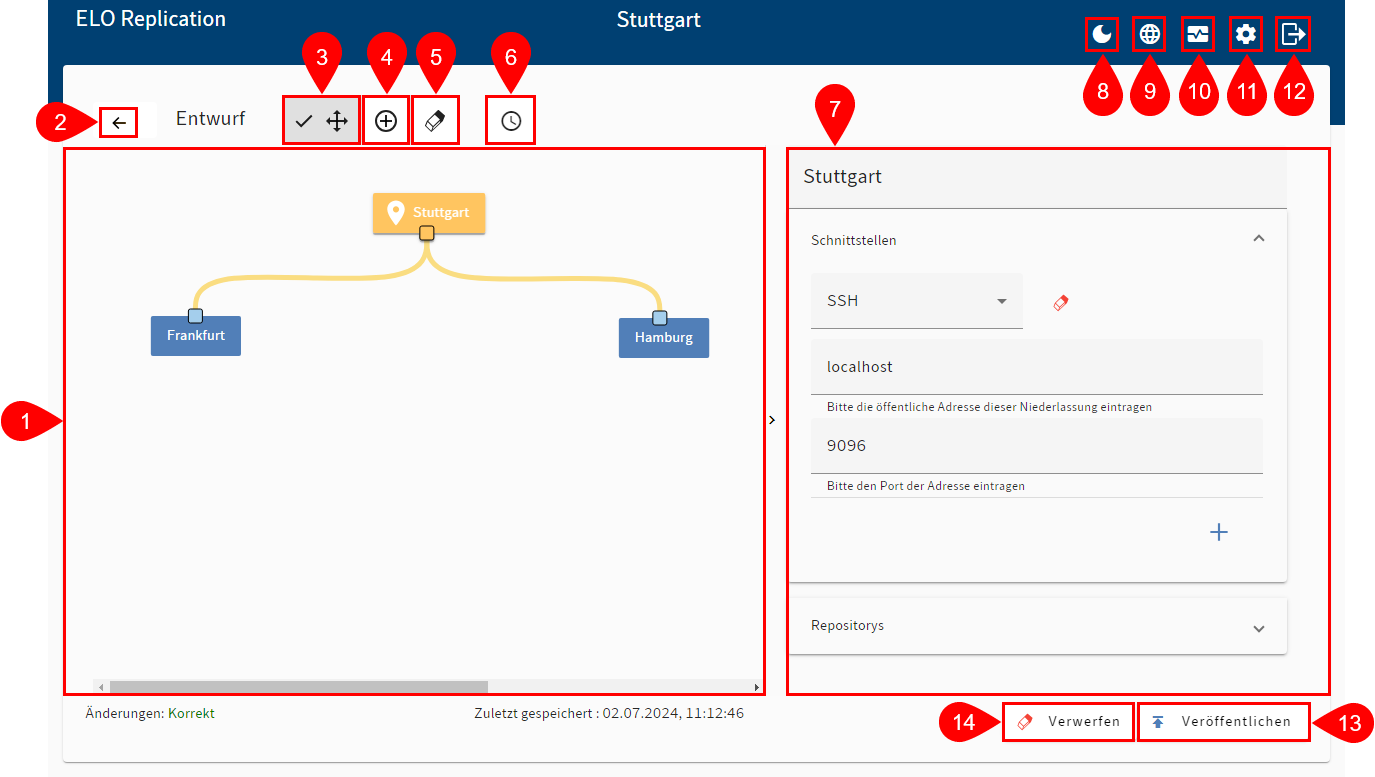Click the 9096 port field
The width and height of the screenshot is (1375, 777).
pyautogui.click(x=1037, y=446)
